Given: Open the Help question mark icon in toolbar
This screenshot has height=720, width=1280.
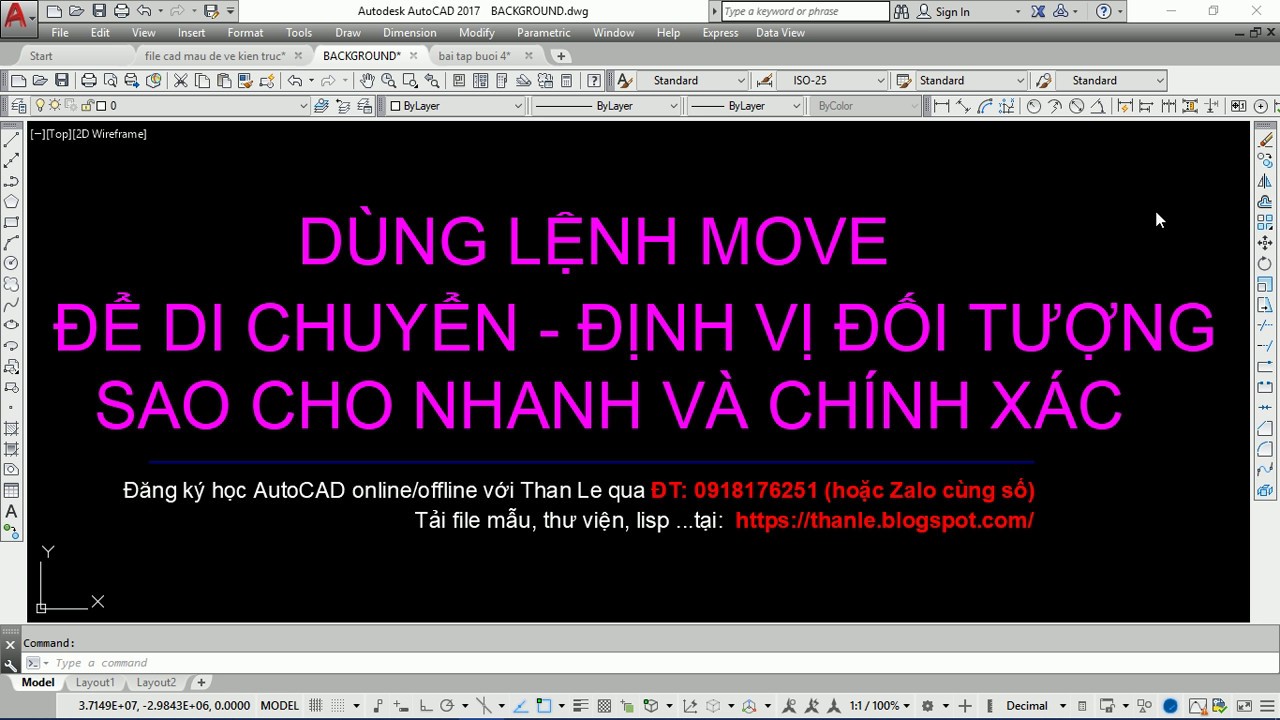Looking at the screenshot, I should tap(594, 80).
